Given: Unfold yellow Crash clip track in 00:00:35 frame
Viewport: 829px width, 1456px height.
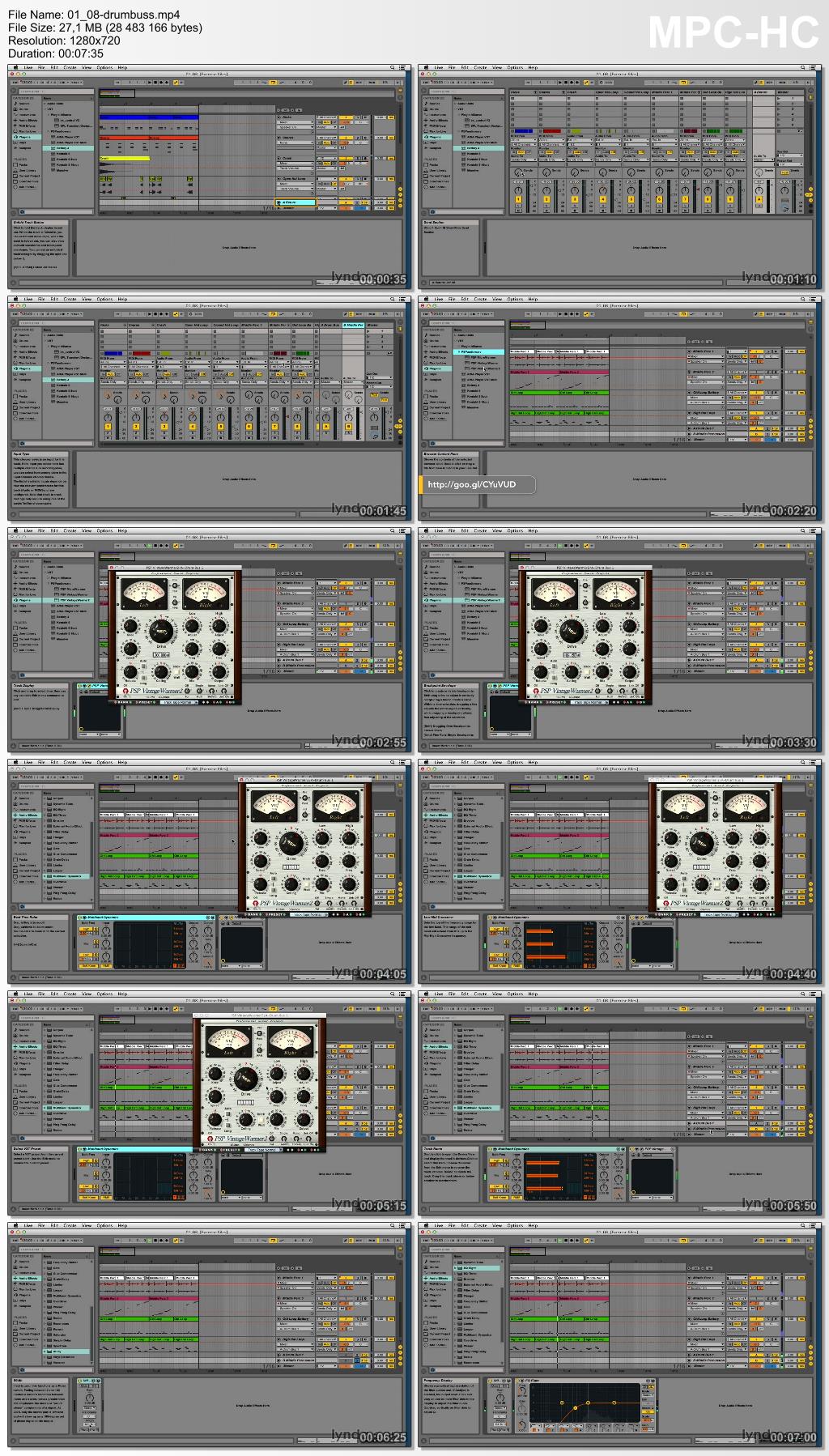Looking at the screenshot, I should point(278,159).
